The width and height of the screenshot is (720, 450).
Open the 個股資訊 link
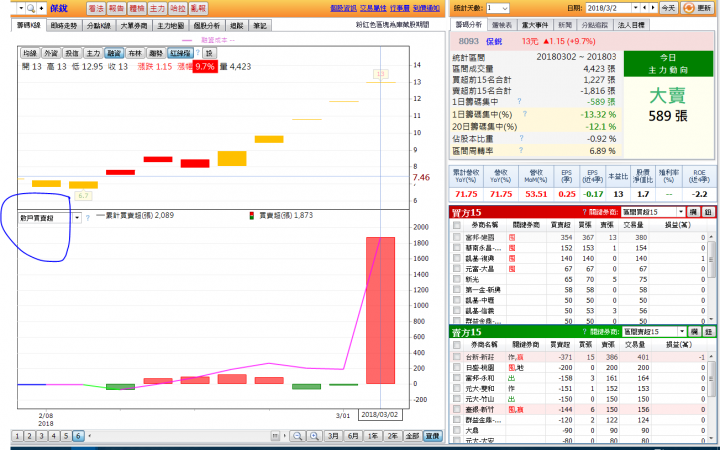[343, 8]
